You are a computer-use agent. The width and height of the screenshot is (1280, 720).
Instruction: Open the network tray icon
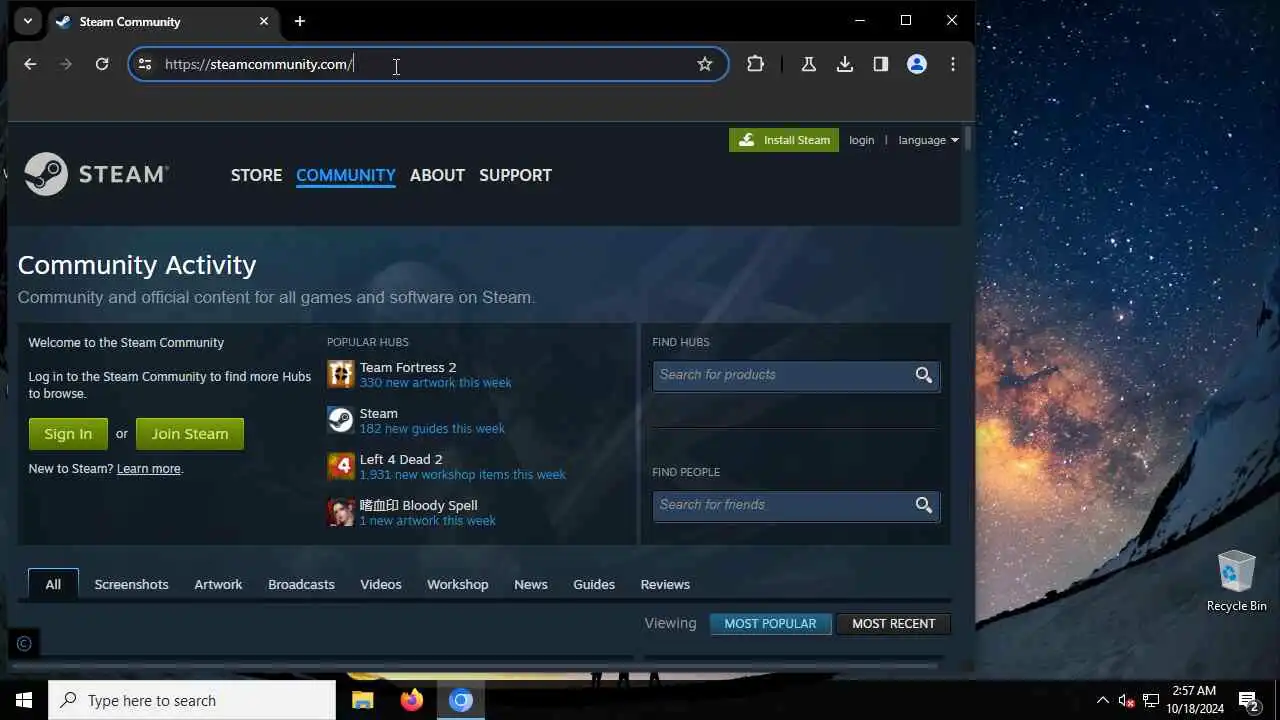pyautogui.click(x=1151, y=700)
